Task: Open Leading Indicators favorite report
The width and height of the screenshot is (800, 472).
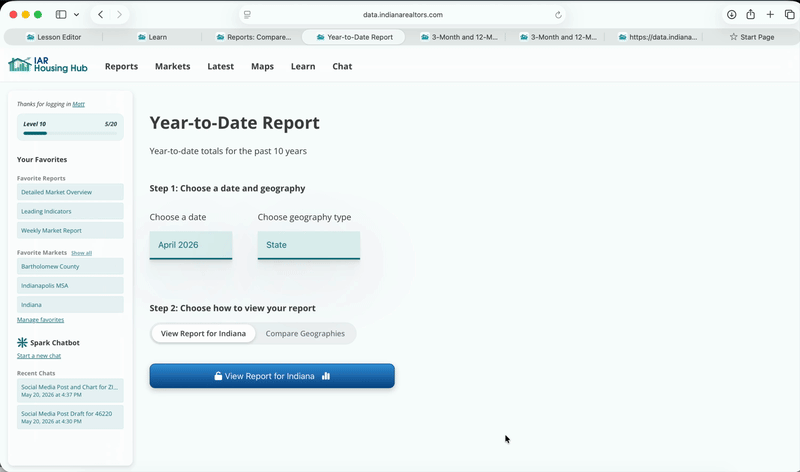Action: tap(70, 211)
